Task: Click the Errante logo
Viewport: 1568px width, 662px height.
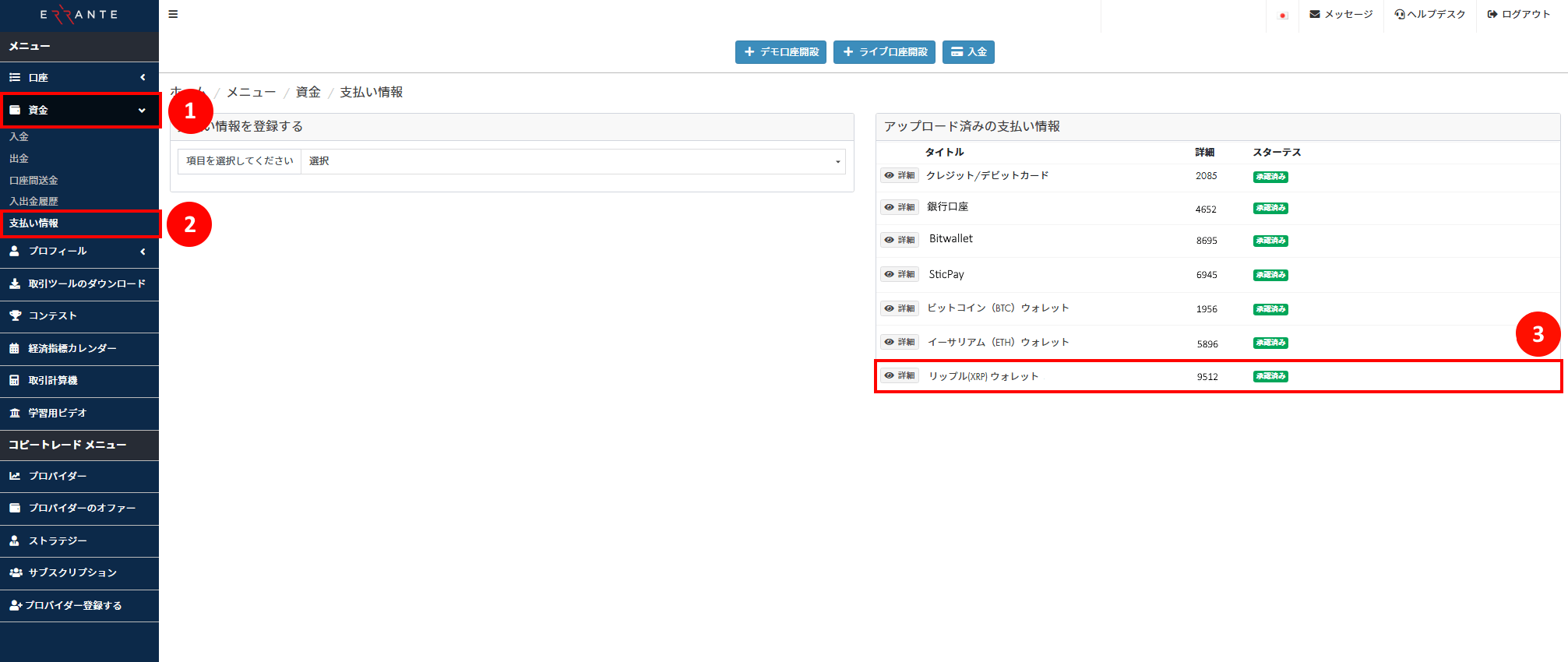Action: click(x=79, y=15)
